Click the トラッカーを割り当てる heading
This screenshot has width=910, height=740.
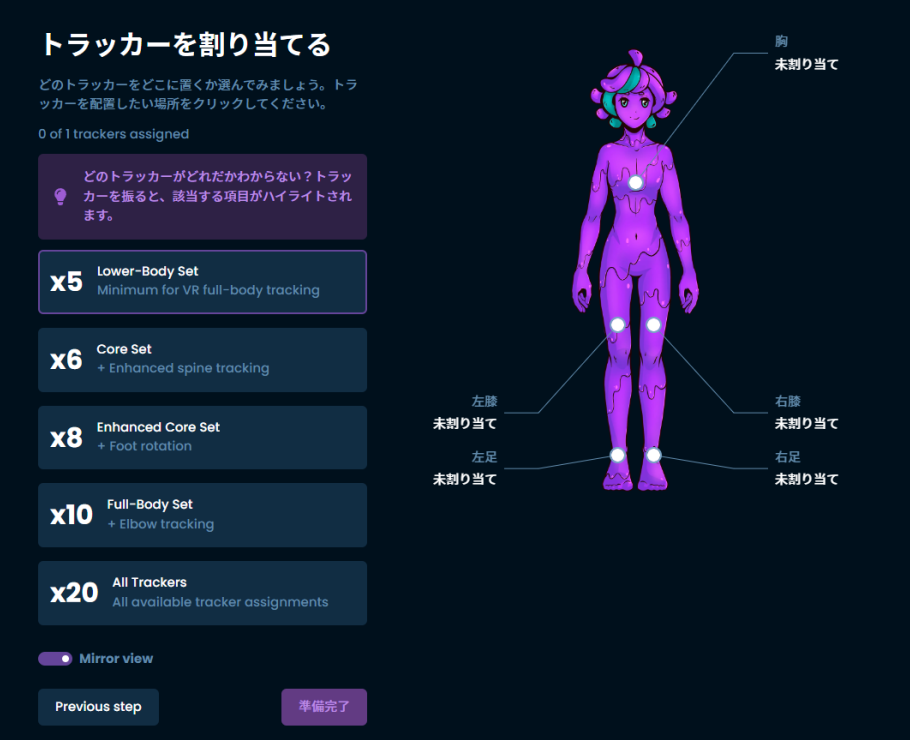pos(186,45)
